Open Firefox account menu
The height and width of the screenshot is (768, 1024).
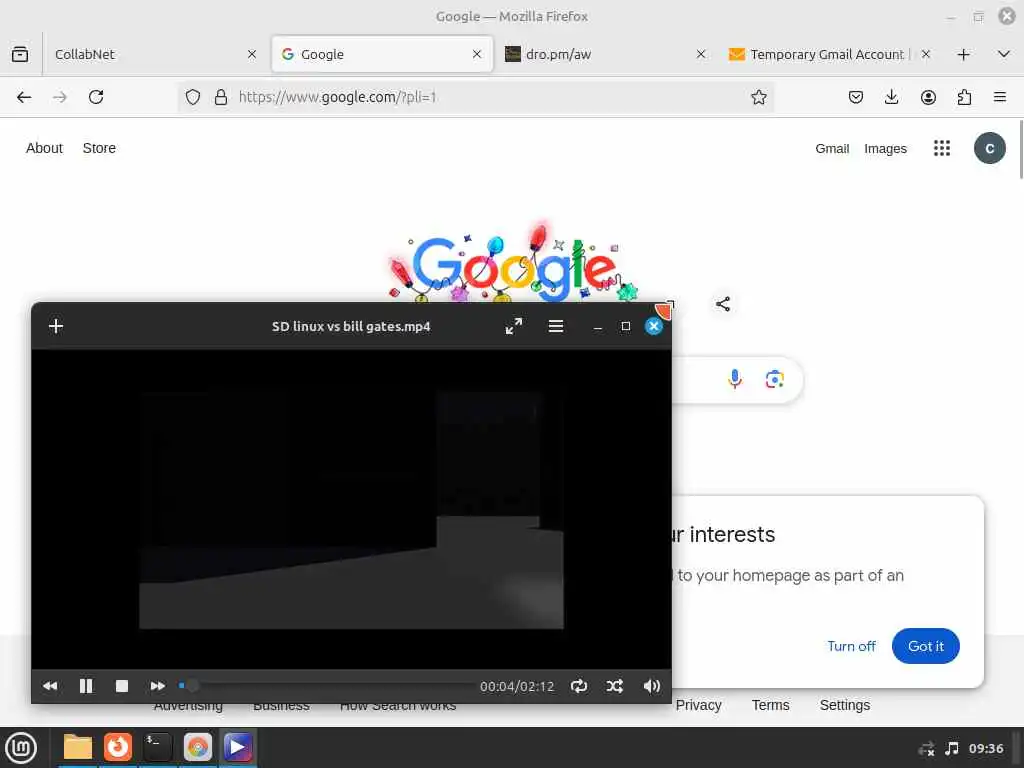(928, 97)
